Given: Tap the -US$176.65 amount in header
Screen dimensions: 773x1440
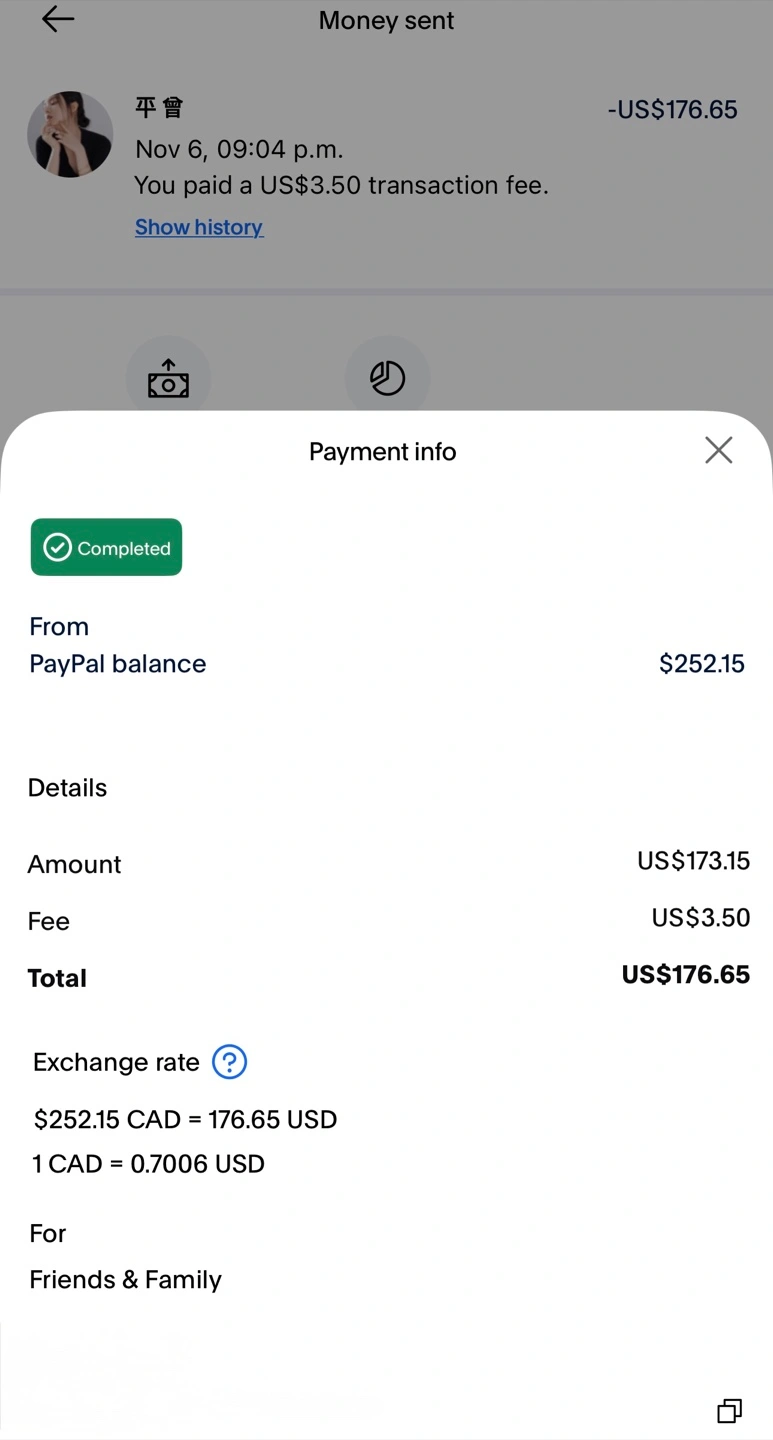Looking at the screenshot, I should [672, 110].
